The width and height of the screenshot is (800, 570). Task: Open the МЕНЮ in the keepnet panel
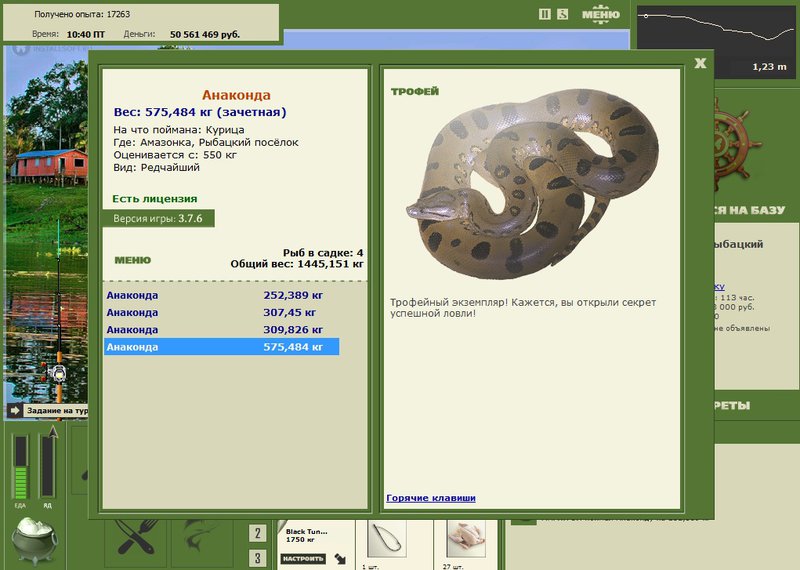coord(133,260)
